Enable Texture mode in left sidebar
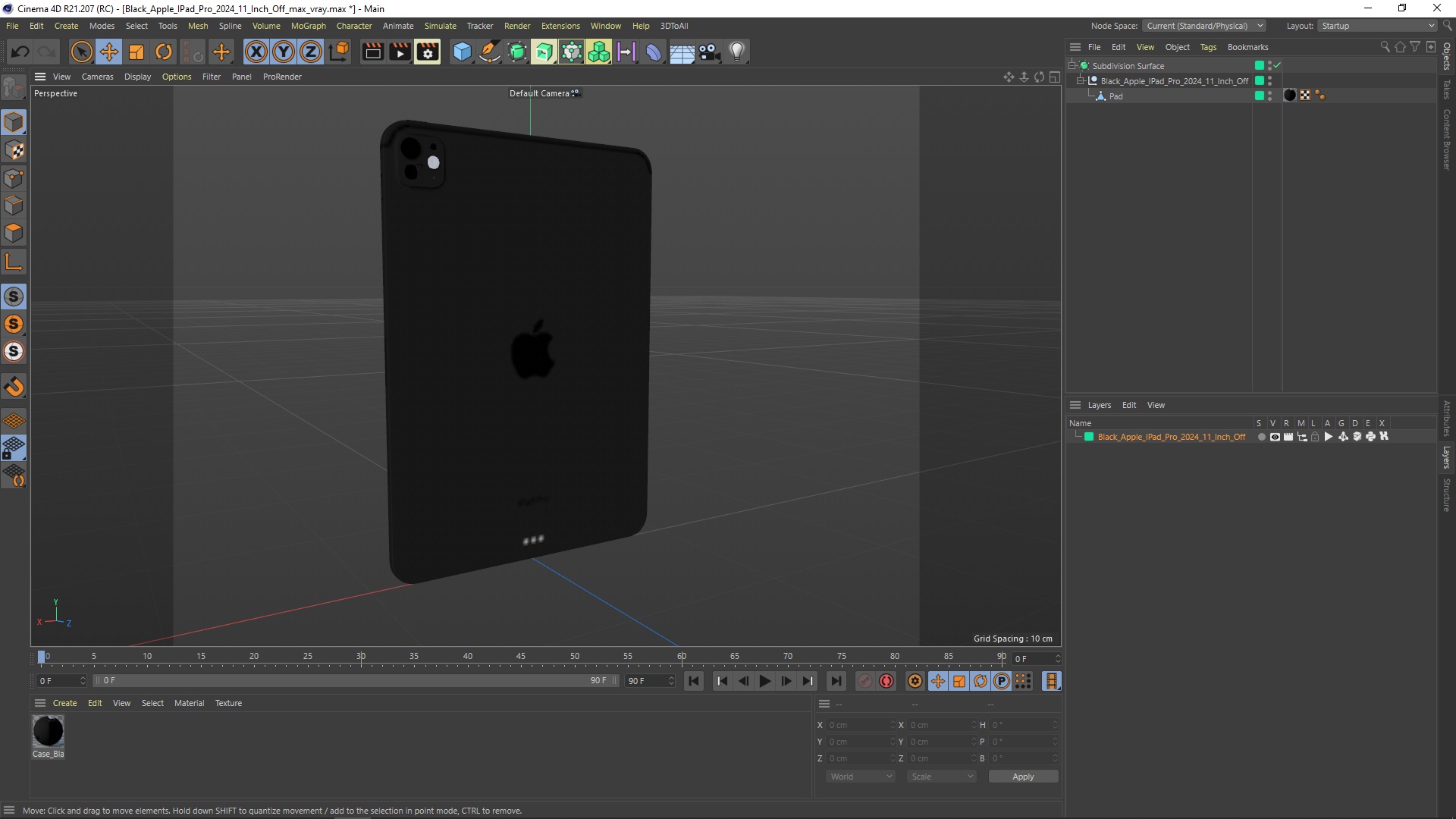Image resolution: width=1456 pixels, height=819 pixels. [x=14, y=150]
